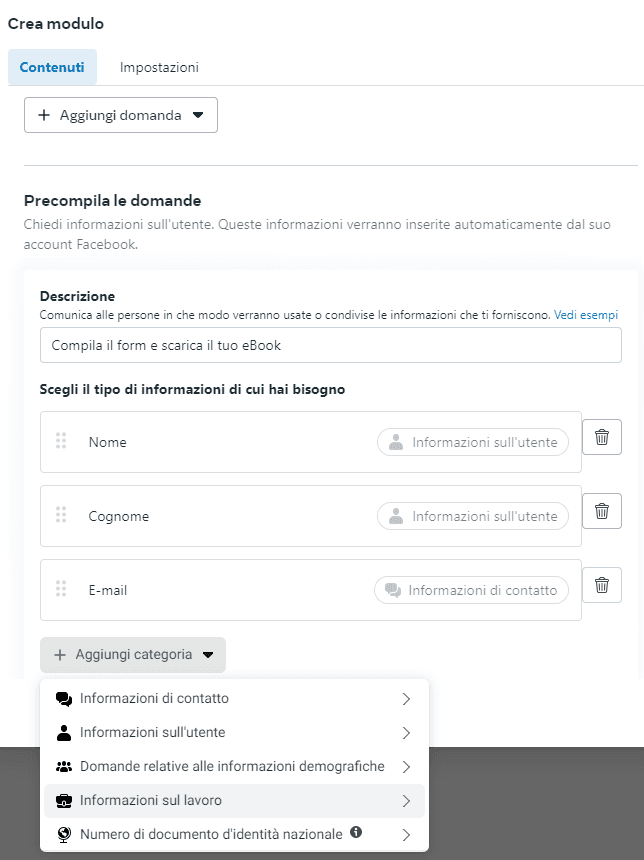The image size is (644, 860).
Task: Select the Contenuti tab
Action: [x=52, y=68]
